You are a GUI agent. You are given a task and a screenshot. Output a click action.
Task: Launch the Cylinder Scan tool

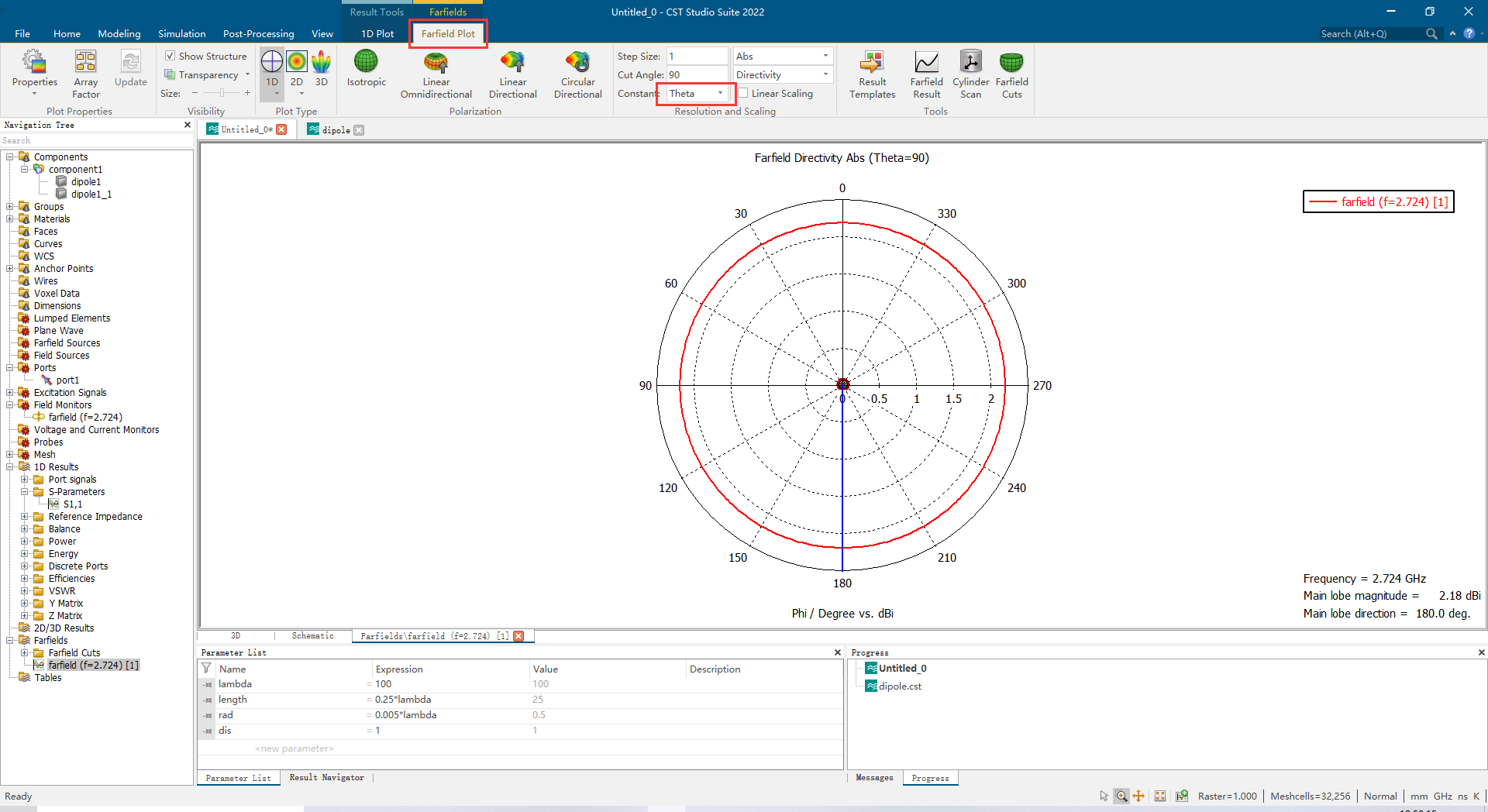point(970,74)
